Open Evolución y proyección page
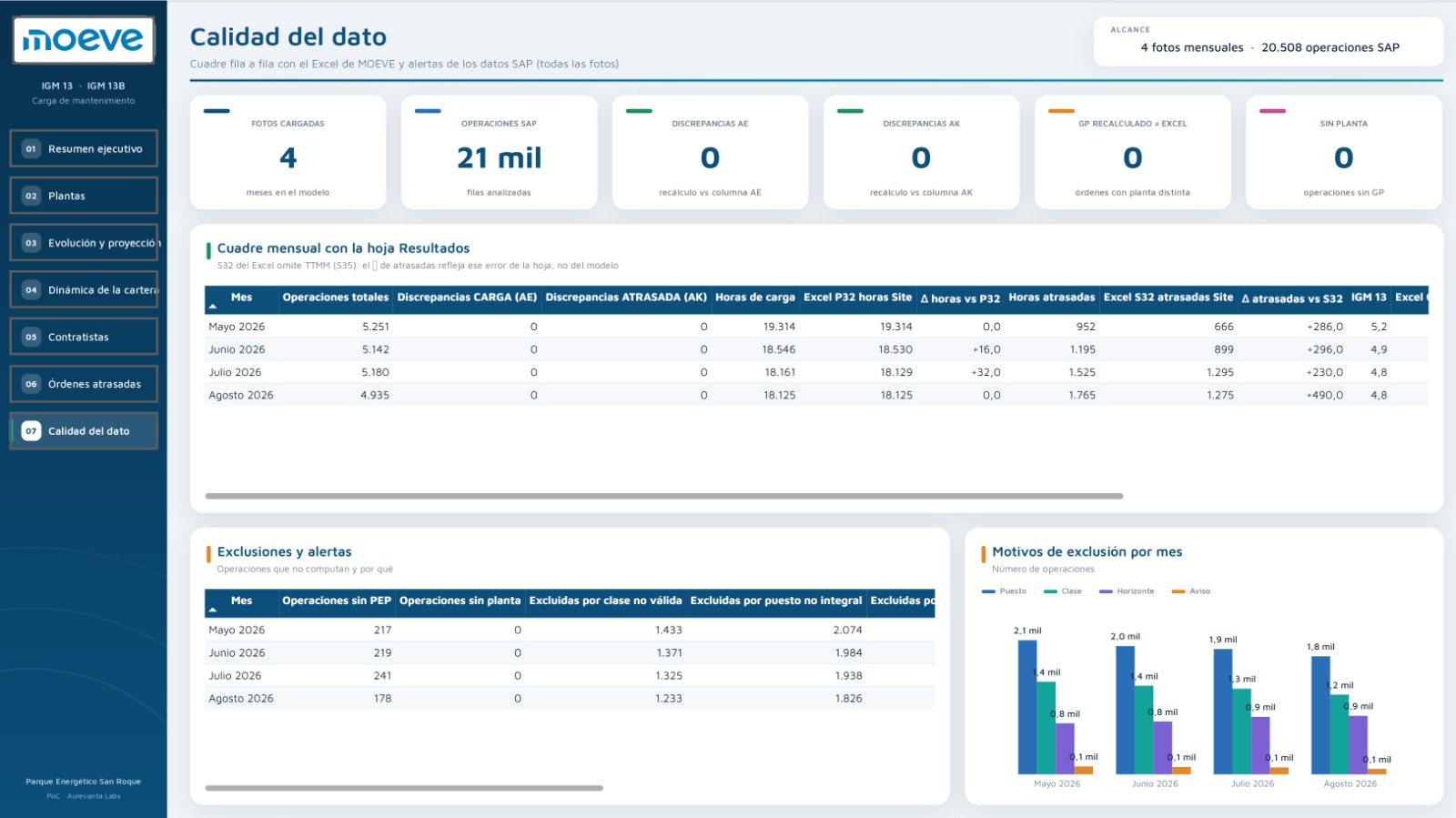 [84, 243]
